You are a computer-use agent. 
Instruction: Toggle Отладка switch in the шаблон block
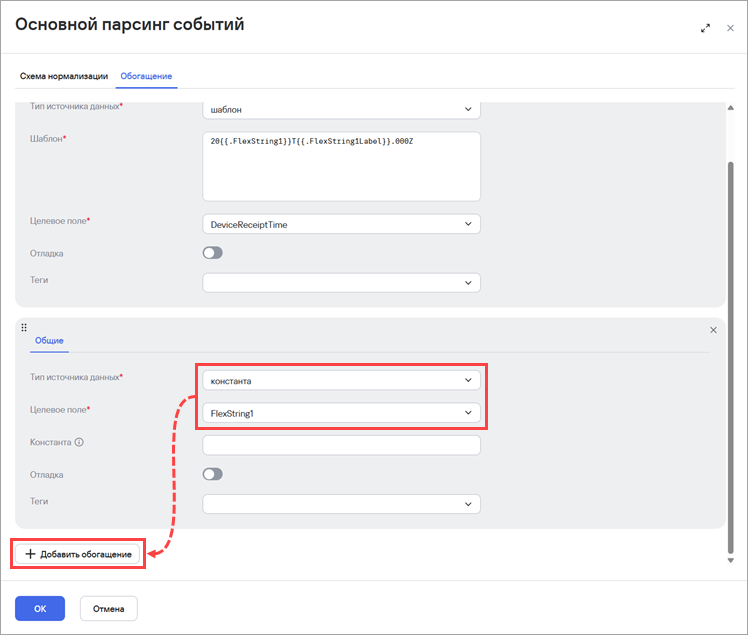click(x=213, y=253)
